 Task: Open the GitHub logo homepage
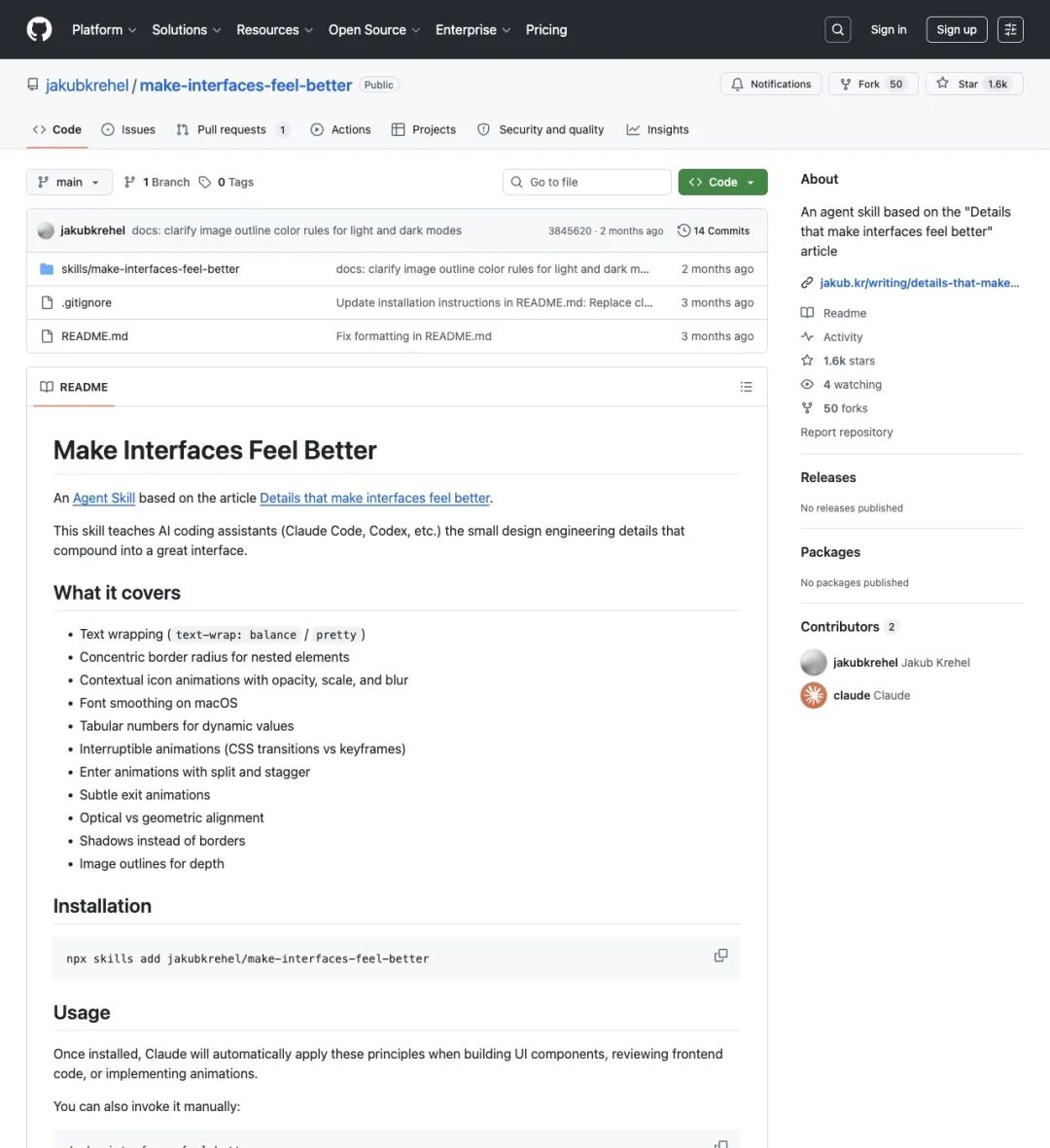39,29
